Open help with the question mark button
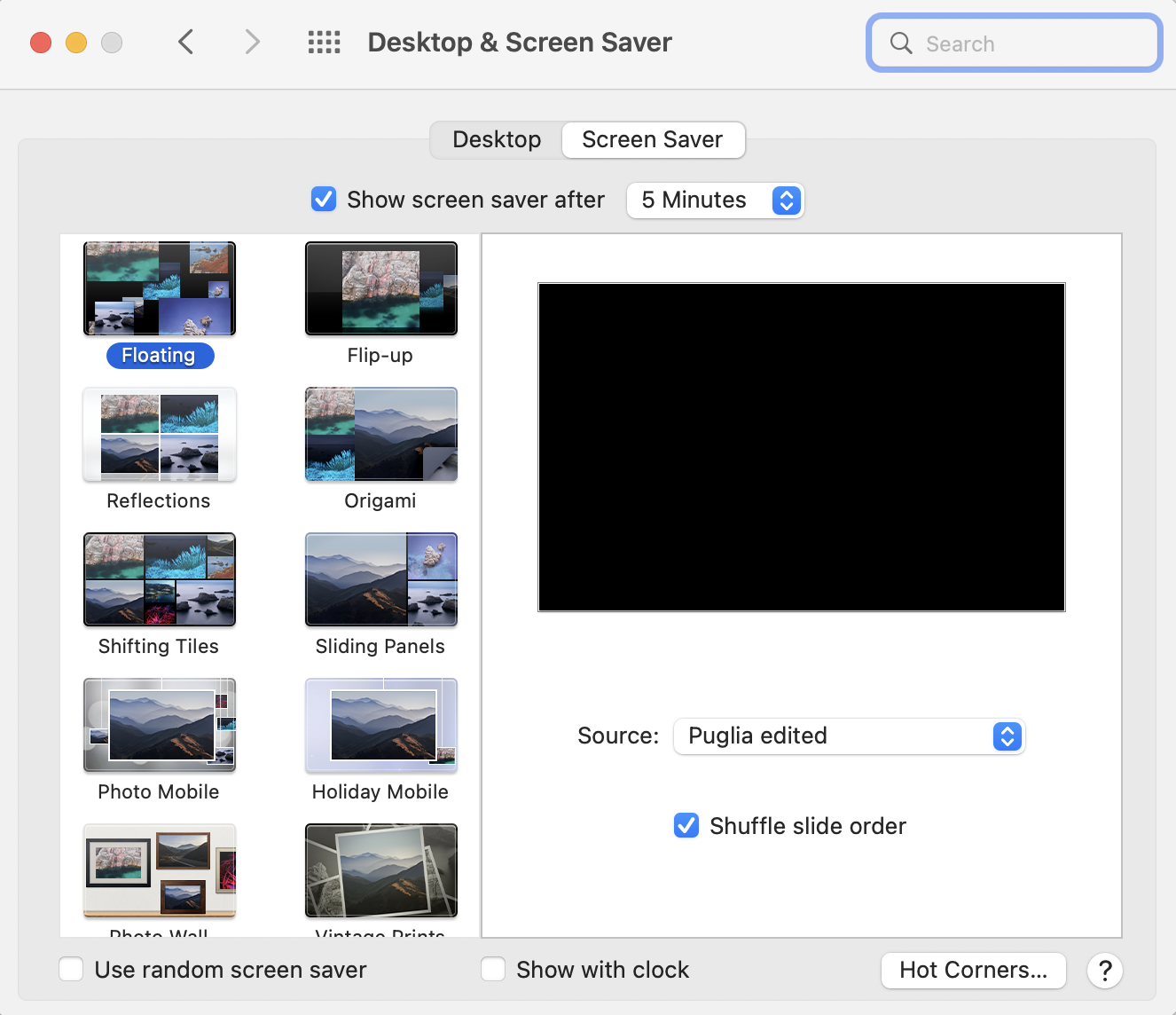 click(1105, 971)
